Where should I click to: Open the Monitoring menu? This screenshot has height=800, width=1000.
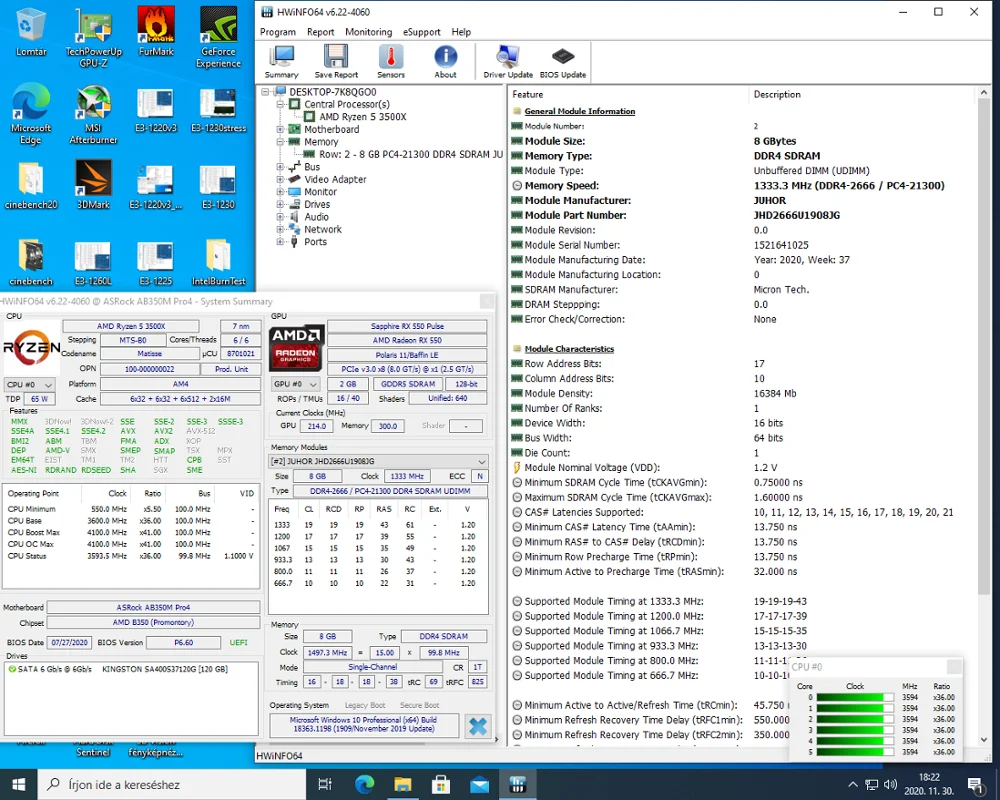368,32
